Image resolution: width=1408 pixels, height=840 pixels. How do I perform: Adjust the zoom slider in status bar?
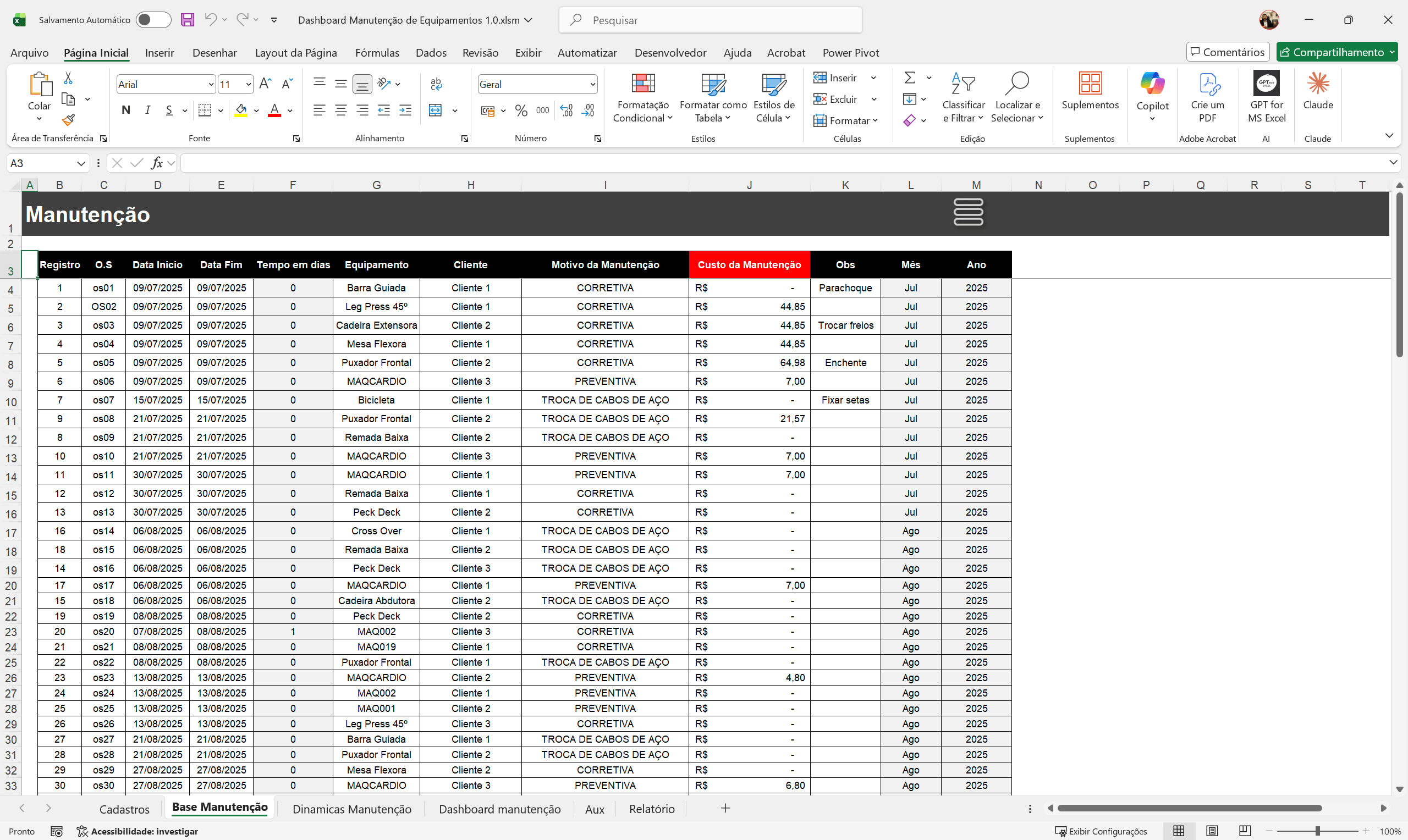[x=1317, y=831]
